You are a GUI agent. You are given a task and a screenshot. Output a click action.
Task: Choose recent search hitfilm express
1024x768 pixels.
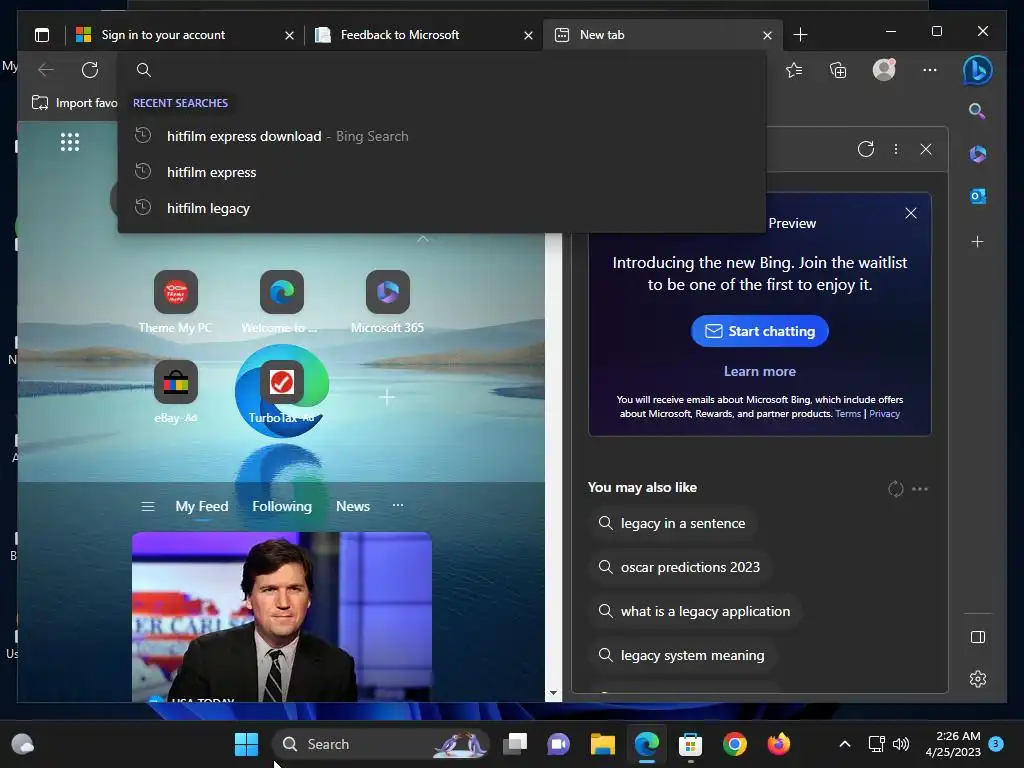click(x=441, y=172)
